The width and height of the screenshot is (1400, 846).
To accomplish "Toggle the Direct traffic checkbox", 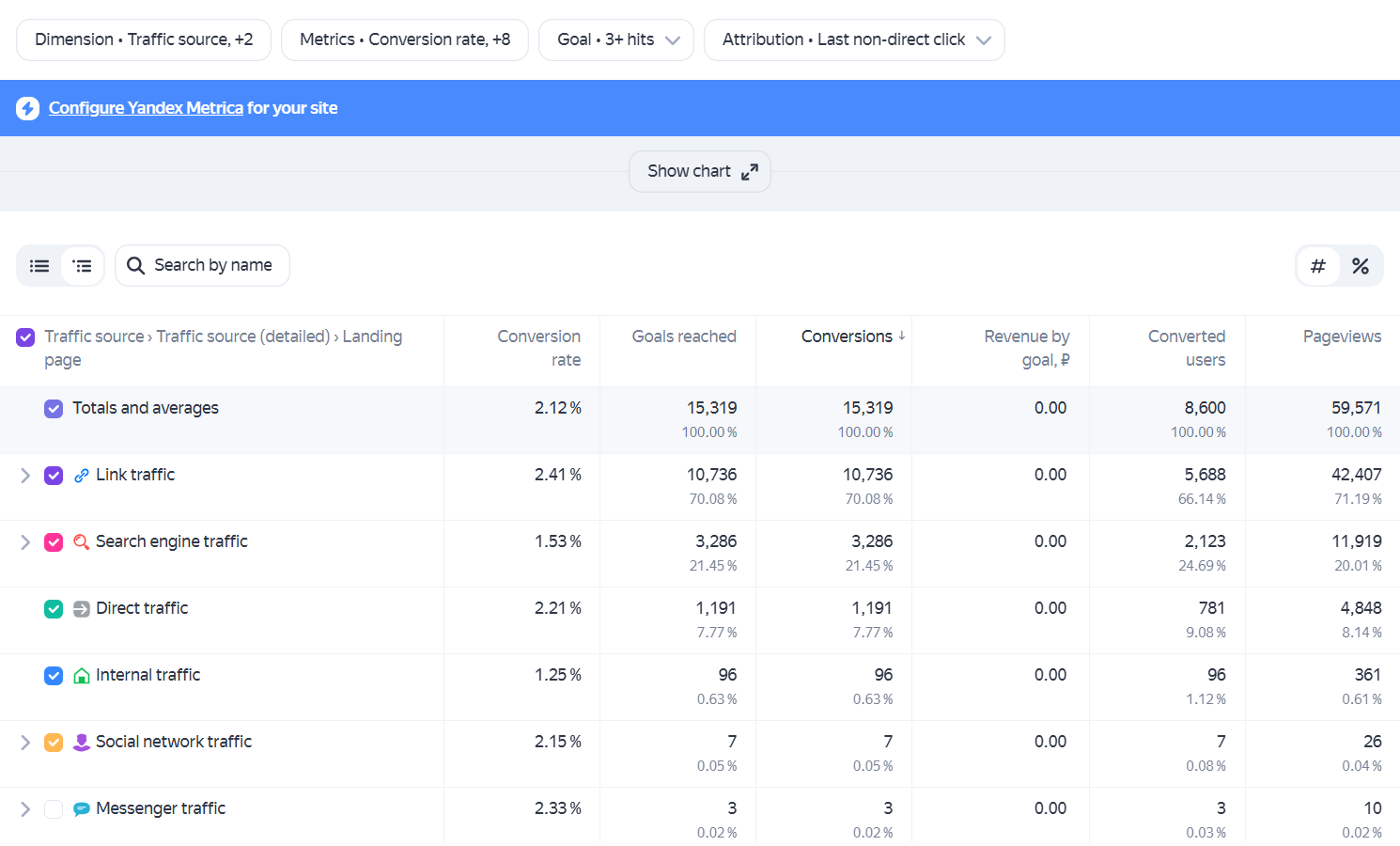I will point(54,609).
